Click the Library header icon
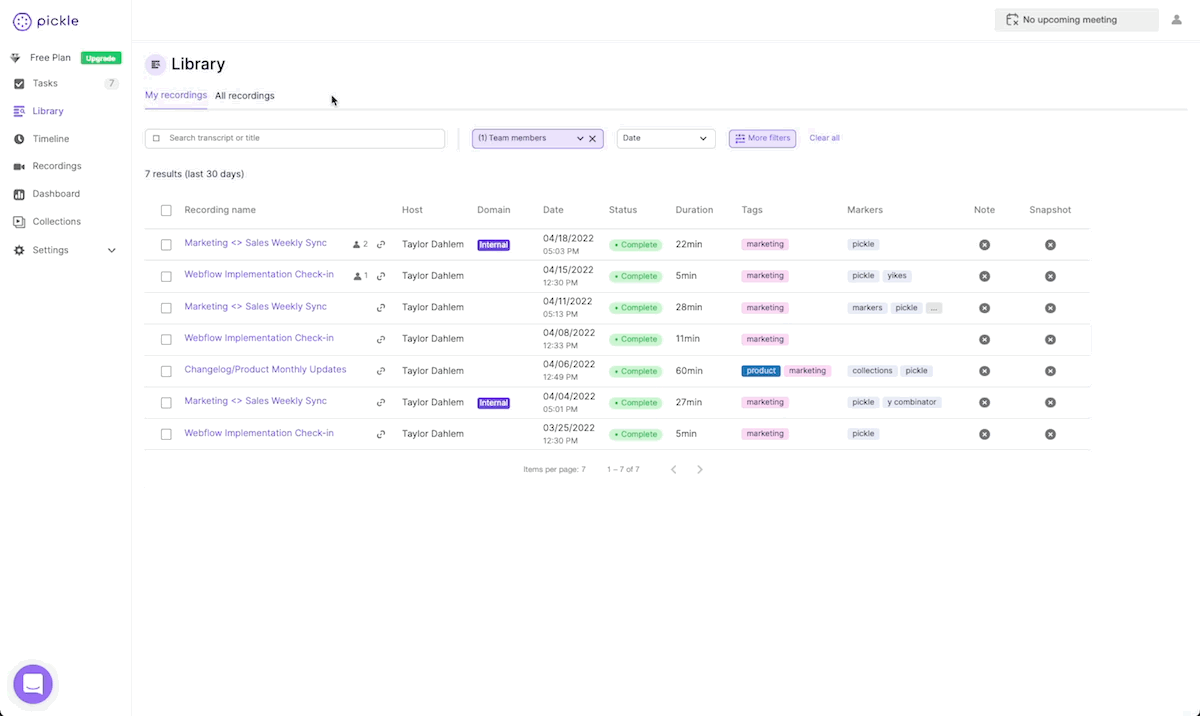The height and width of the screenshot is (716, 1200). click(155, 64)
